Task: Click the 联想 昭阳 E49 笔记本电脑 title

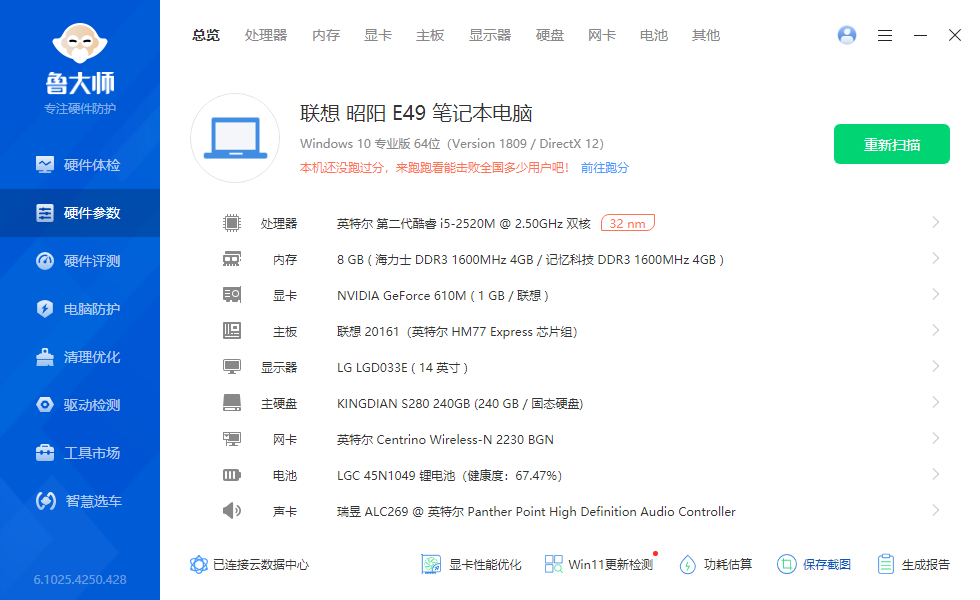Action: (416, 113)
